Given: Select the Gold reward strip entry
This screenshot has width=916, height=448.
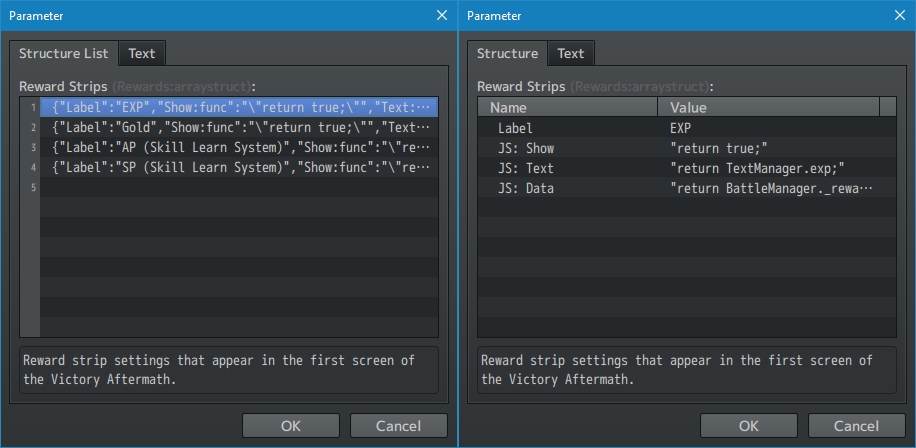Looking at the screenshot, I should coord(240,127).
